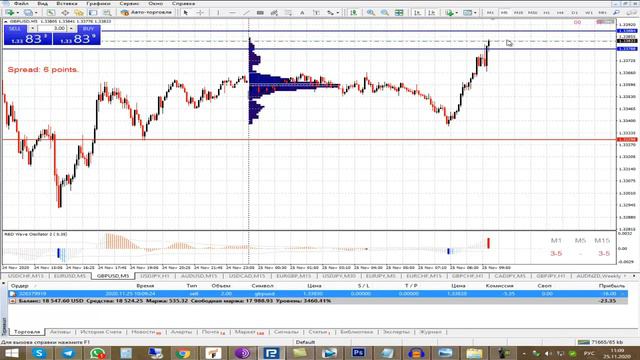Switch to the W1 timeframe
The width and height of the screenshot is (640, 360).
(589, 13)
